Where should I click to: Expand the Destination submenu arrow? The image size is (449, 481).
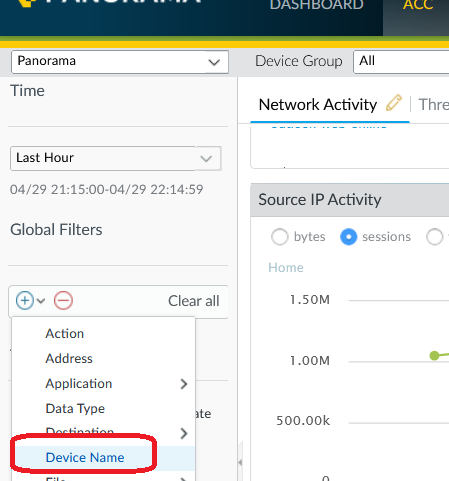point(184,433)
